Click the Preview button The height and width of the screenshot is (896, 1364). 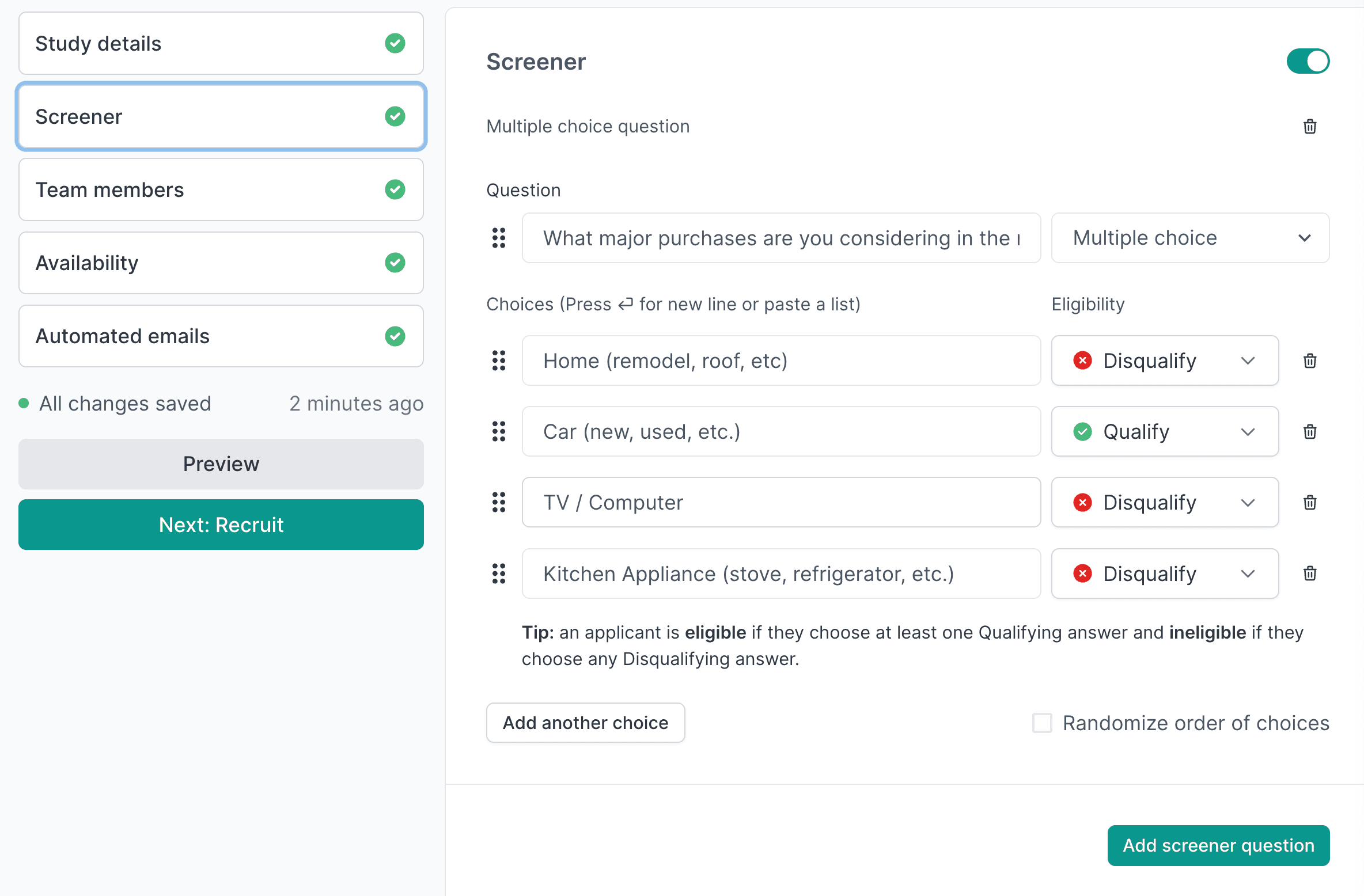[x=221, y=464]
